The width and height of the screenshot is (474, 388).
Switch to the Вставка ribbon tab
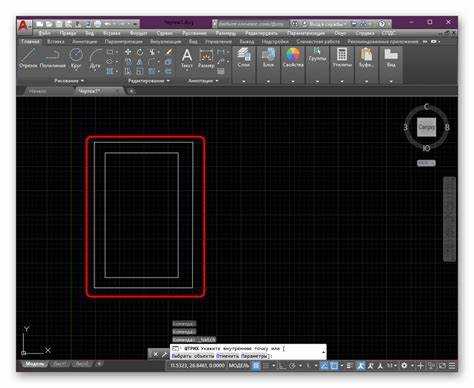56,42
